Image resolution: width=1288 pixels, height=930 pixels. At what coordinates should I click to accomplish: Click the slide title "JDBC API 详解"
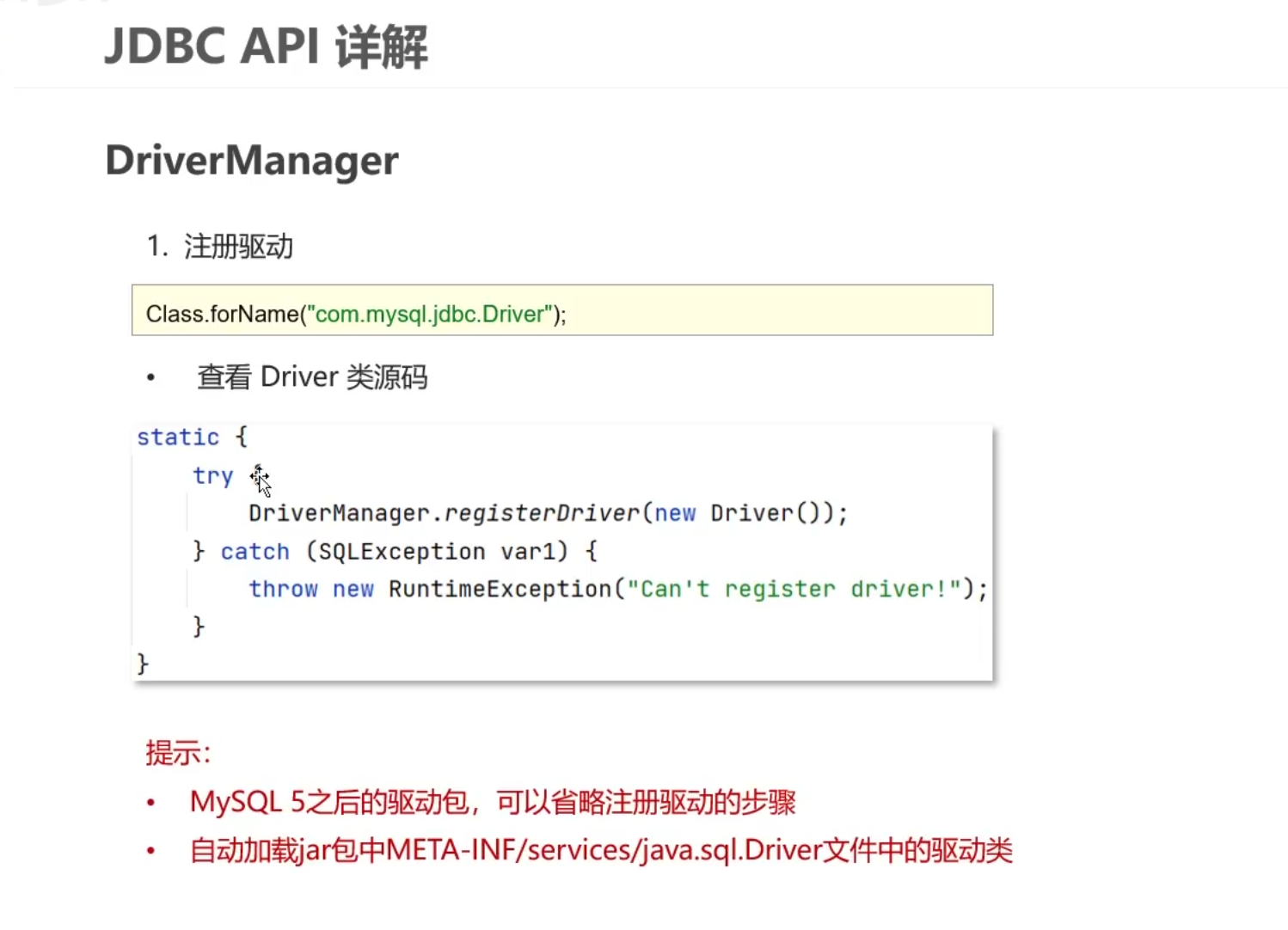point(266,46)
